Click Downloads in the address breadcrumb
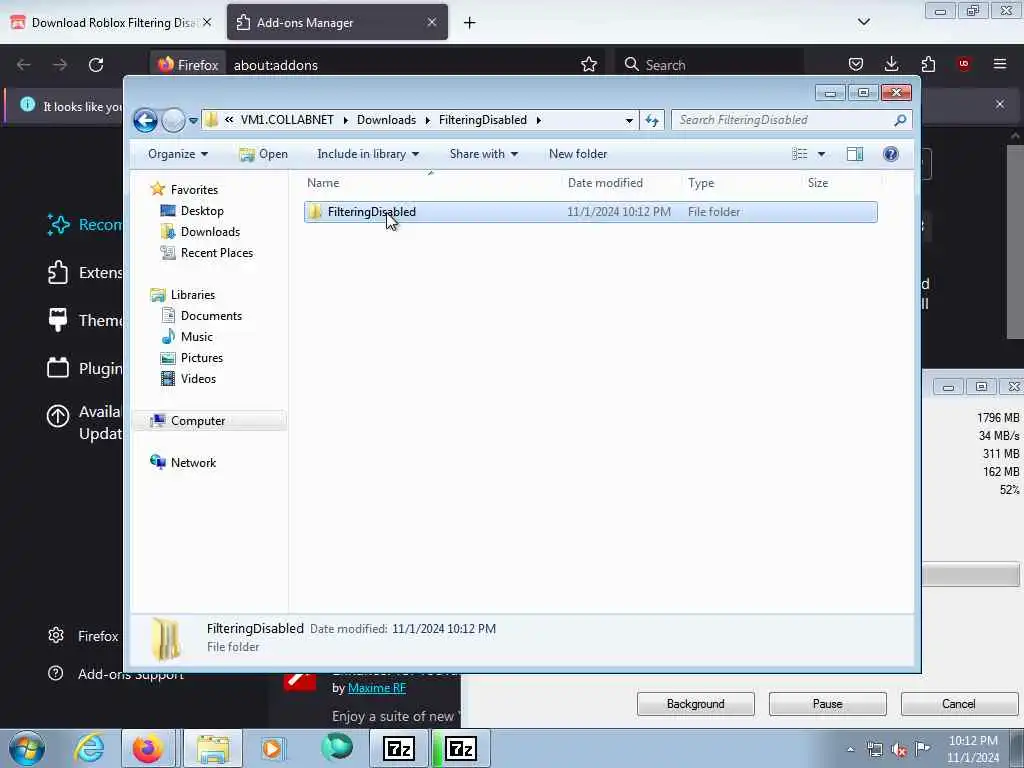This screenshot has width=1024, height=768. 386,120
